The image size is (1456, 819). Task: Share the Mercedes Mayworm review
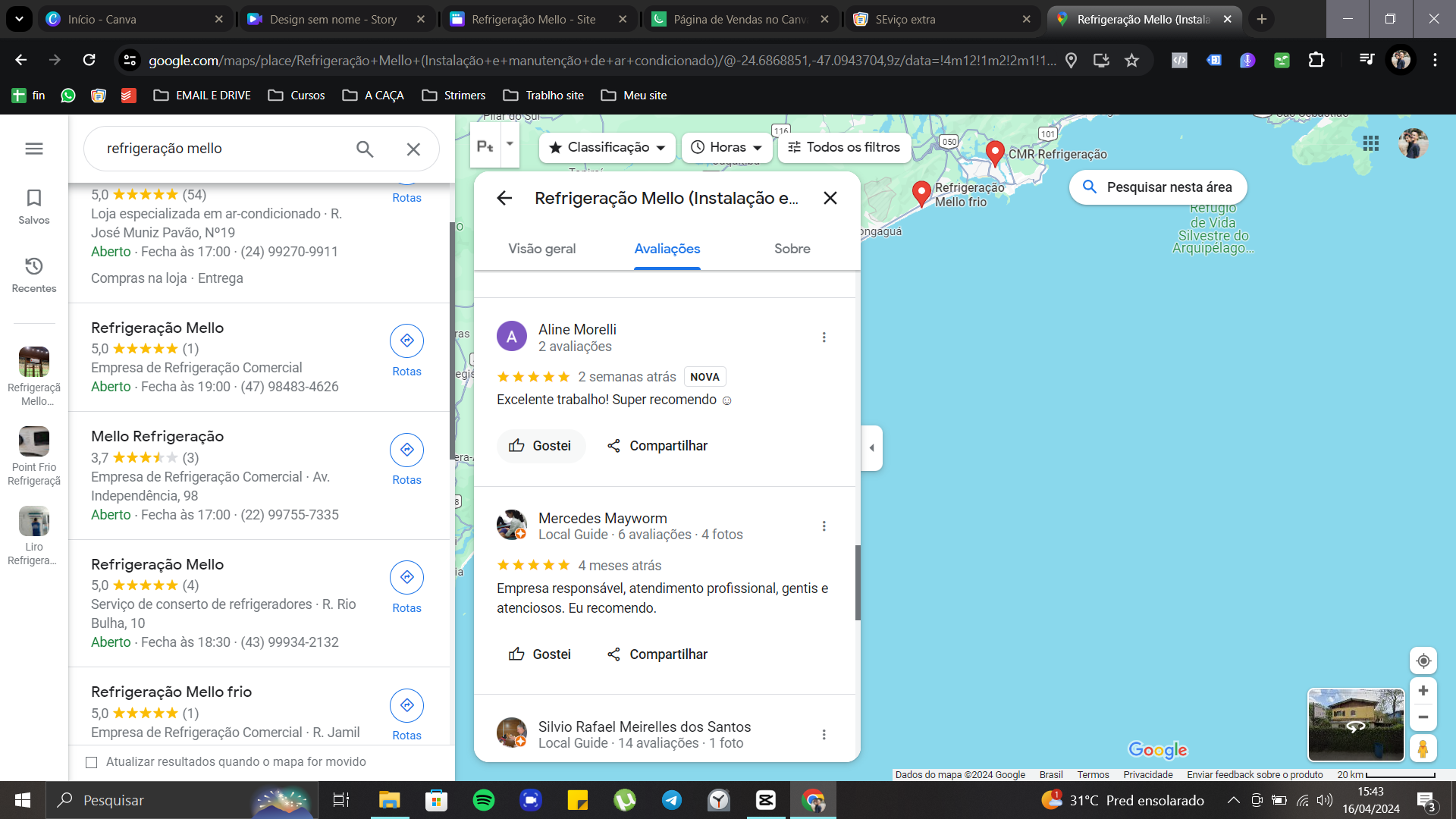[657, 654]
